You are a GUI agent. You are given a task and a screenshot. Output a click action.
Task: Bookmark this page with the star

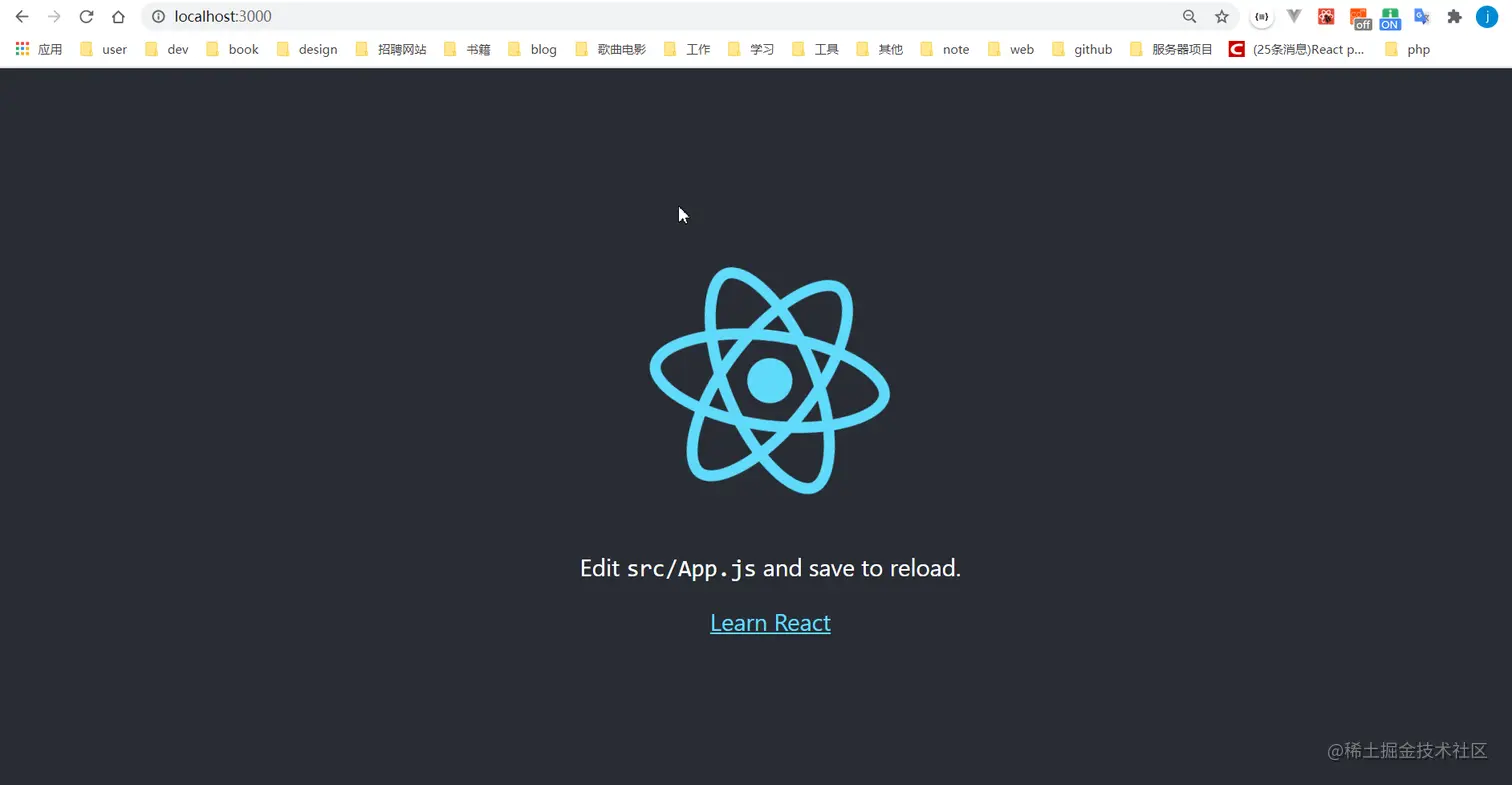[1221, 16]
